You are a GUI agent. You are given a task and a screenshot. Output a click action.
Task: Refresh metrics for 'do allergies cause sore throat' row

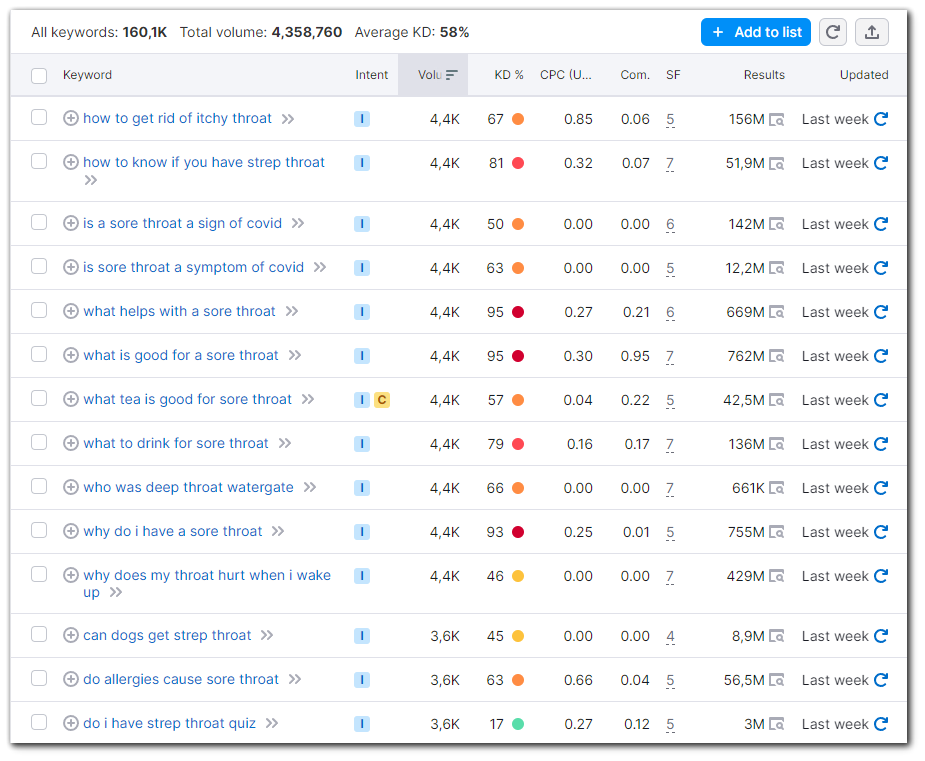coord(881,680)
